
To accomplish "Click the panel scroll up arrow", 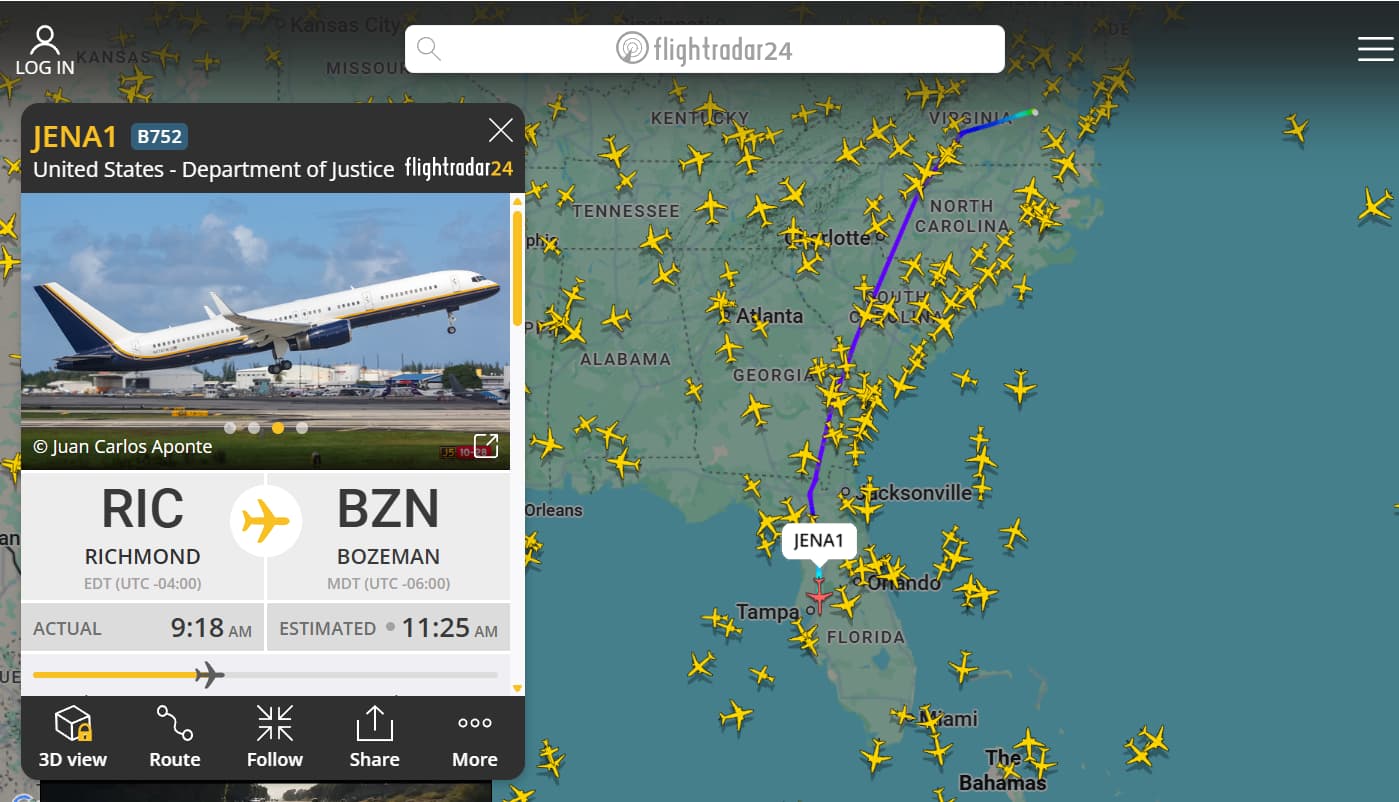I will pos(517,201).
